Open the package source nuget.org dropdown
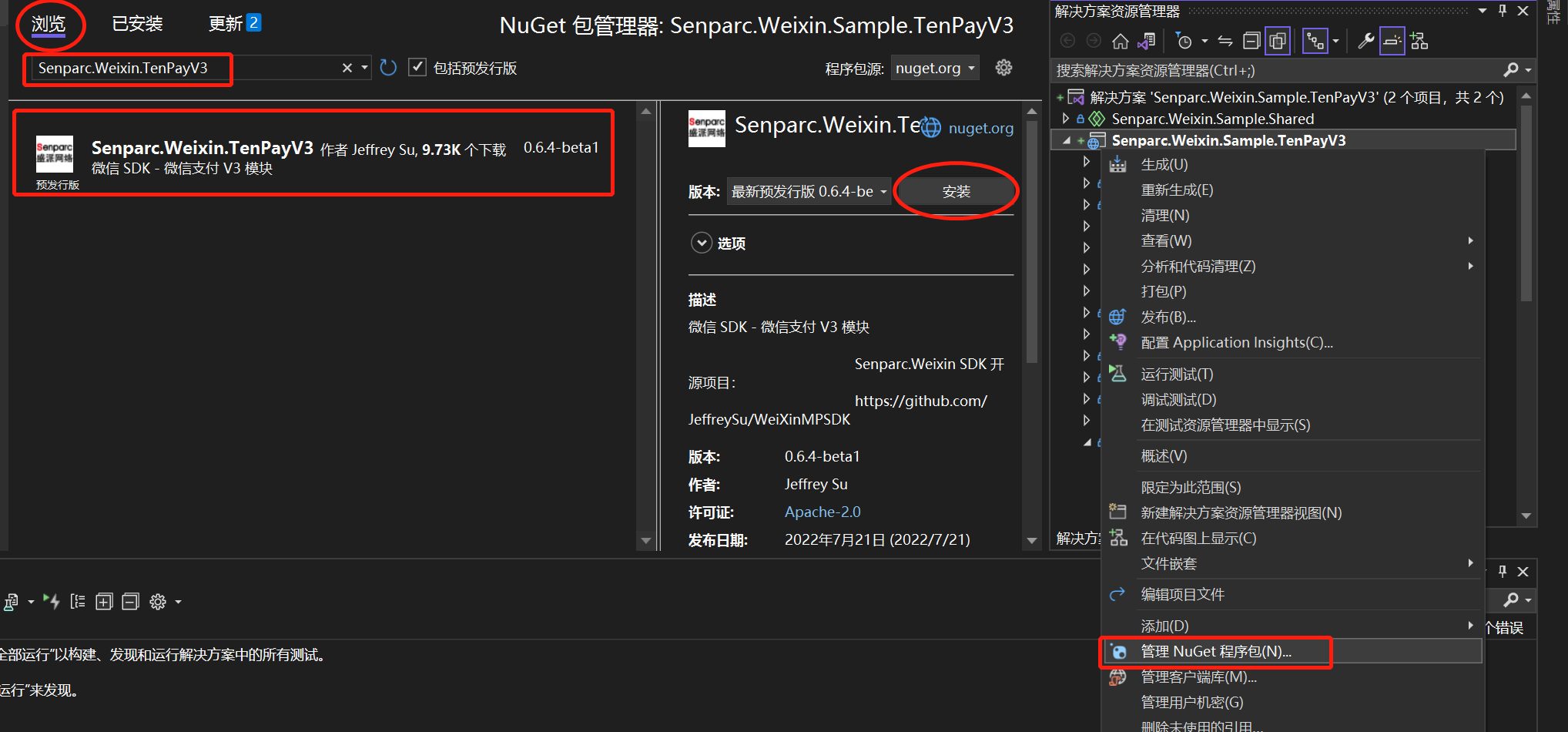Viewport: 1568px width, 732px height. (935, 68)
